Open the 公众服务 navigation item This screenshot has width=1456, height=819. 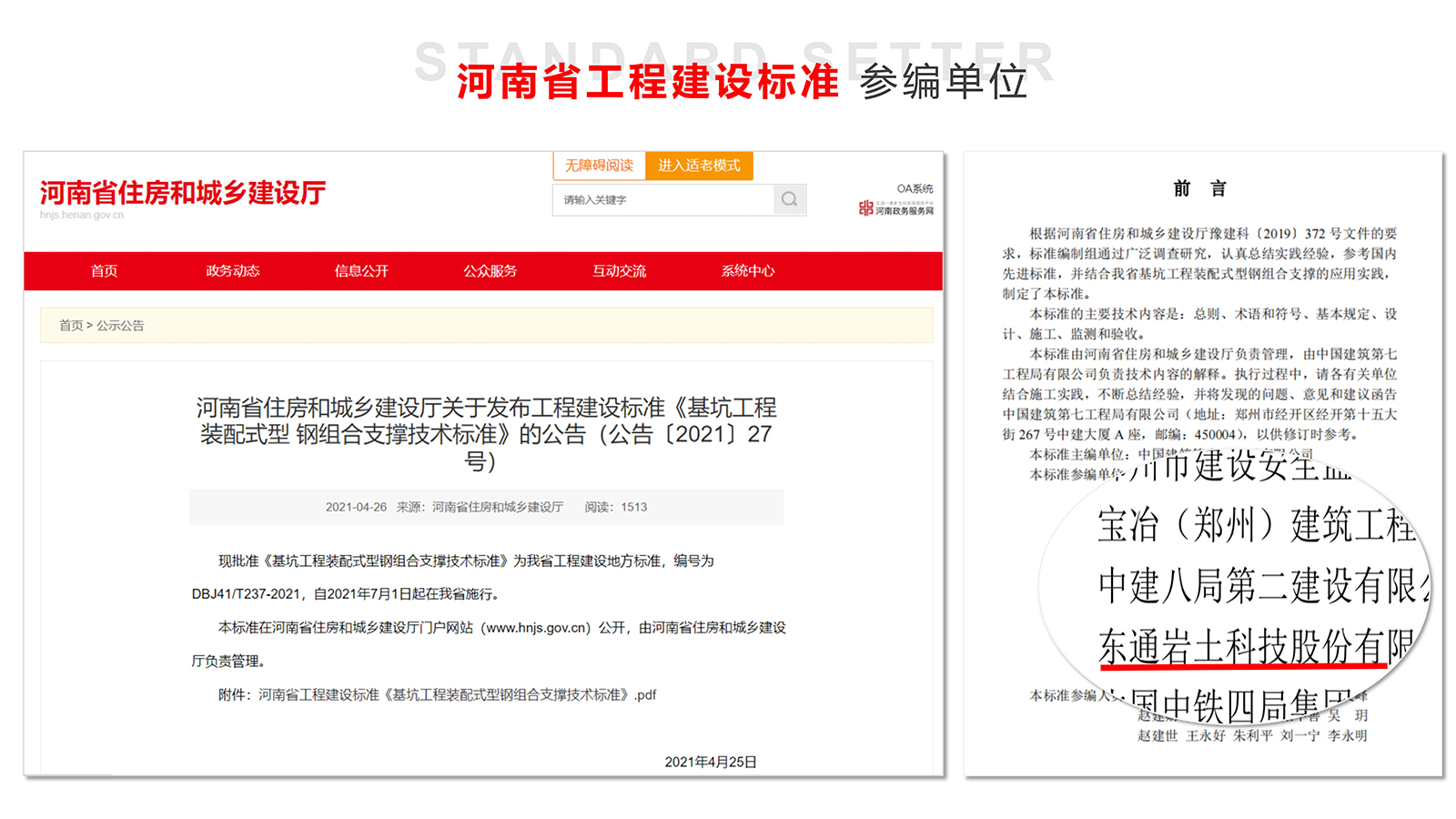[490, 270]
